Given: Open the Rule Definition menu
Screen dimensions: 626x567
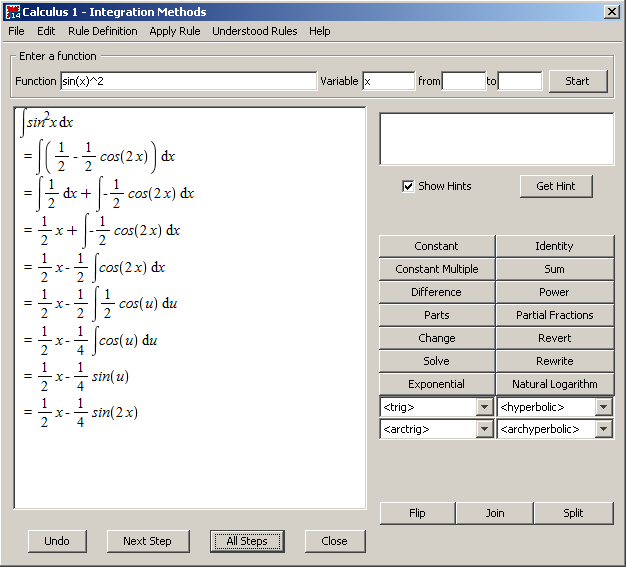Looking at the screenshot, I should click(x=103, y=31).
